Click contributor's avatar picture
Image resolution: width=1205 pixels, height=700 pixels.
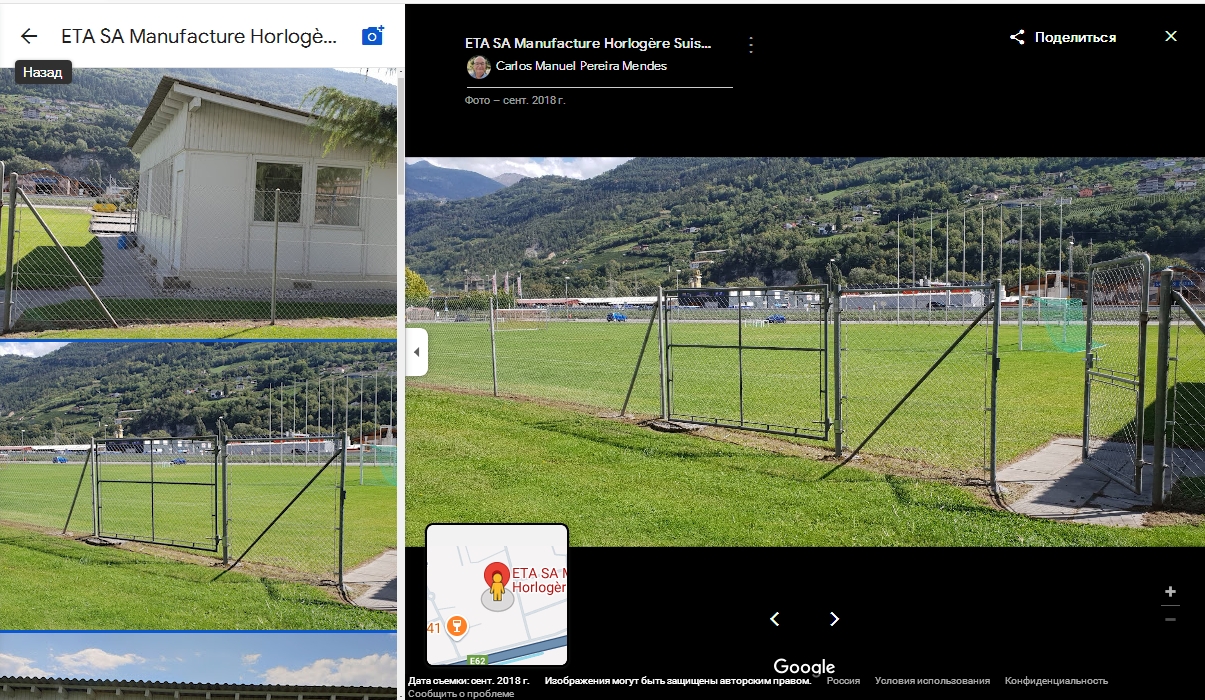[x=479, y=67]
